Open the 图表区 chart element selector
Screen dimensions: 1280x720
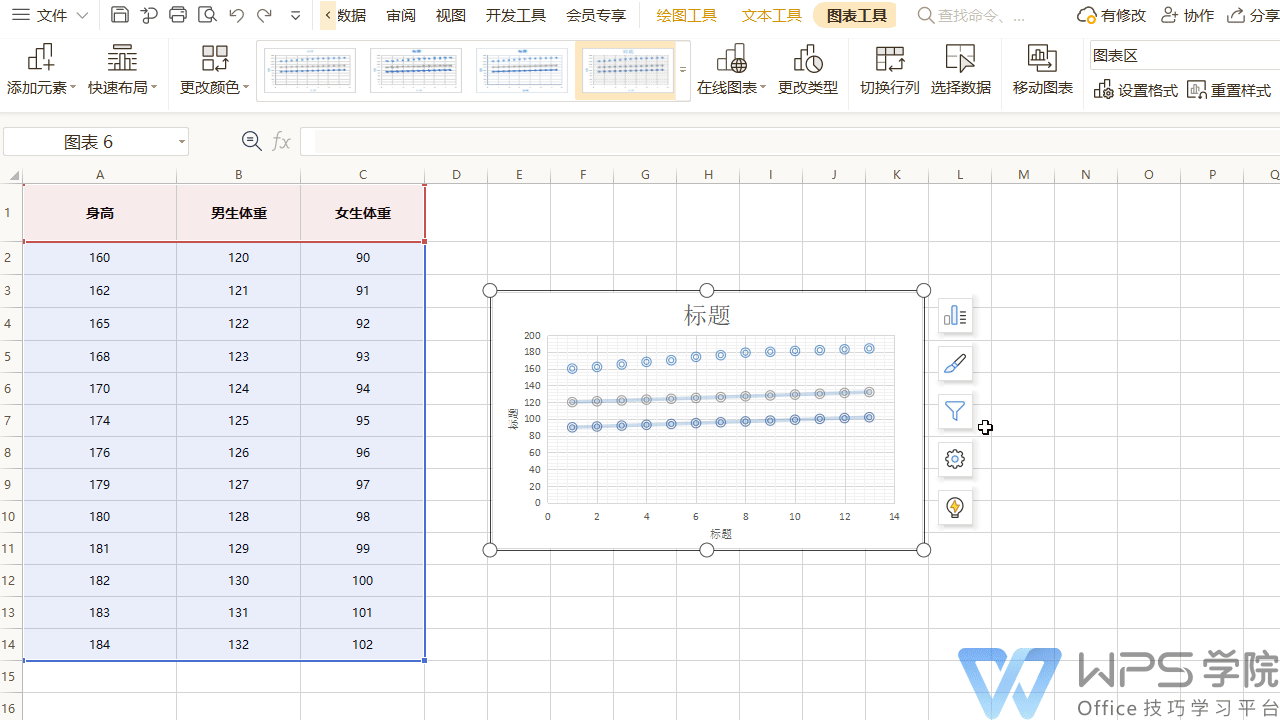[1184, 55]
